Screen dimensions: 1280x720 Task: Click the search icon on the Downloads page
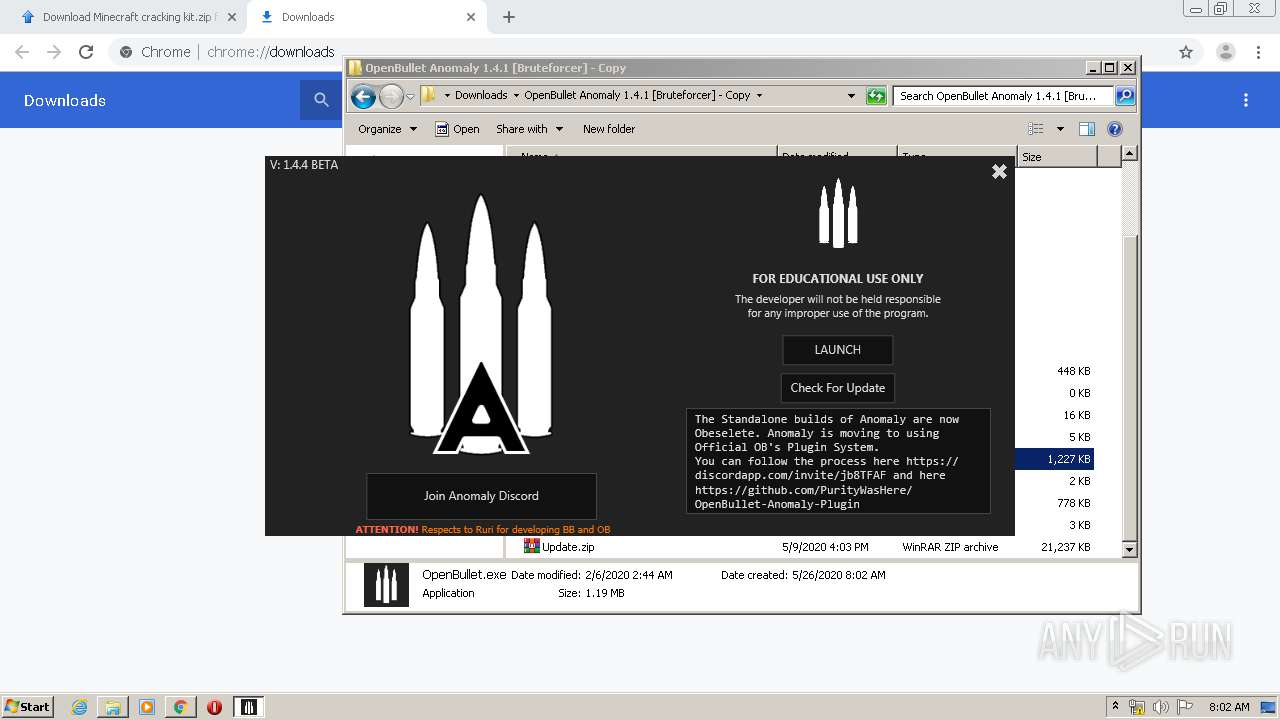[321, 100]
